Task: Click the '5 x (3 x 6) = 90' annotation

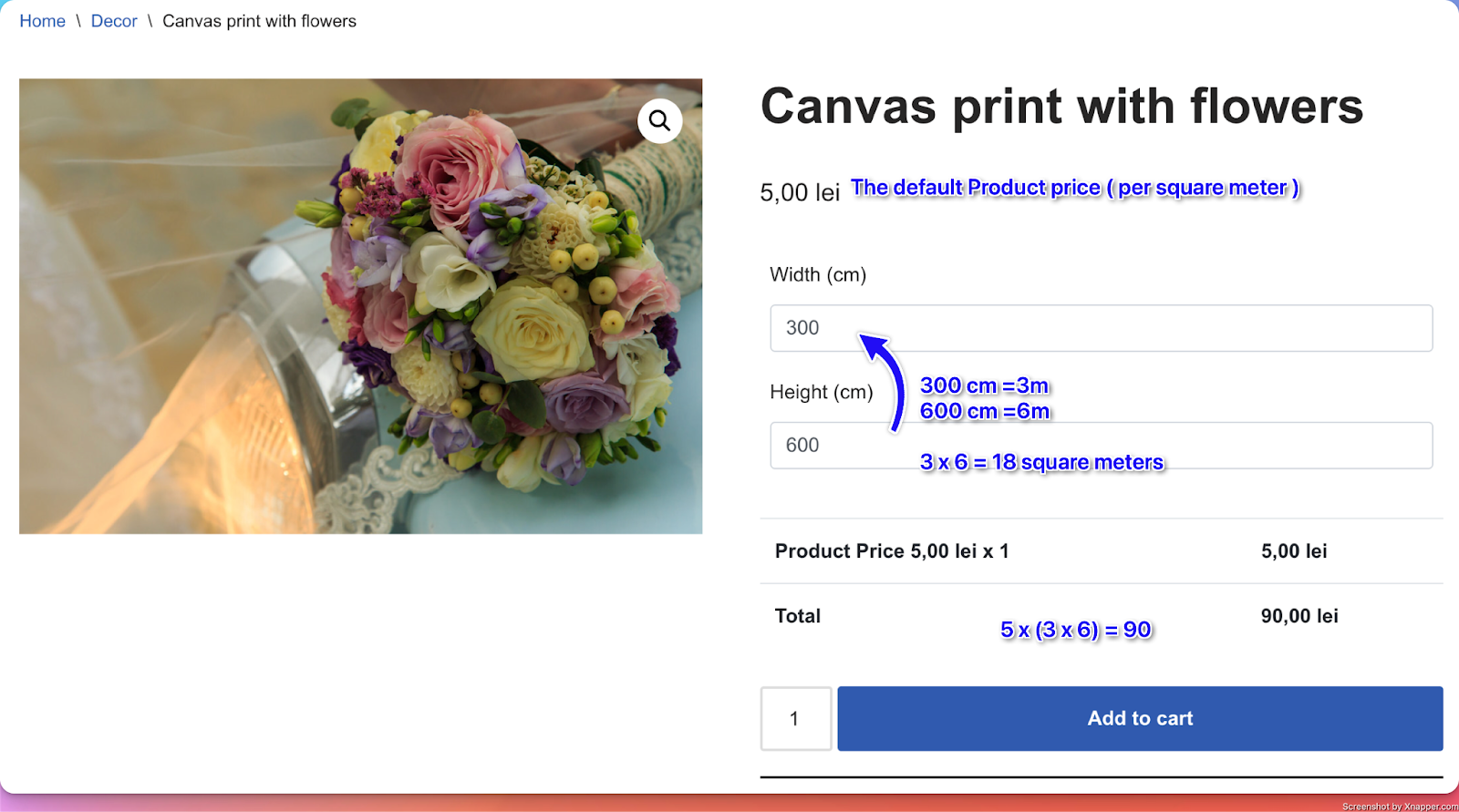Action: [x=1076, y=630]
